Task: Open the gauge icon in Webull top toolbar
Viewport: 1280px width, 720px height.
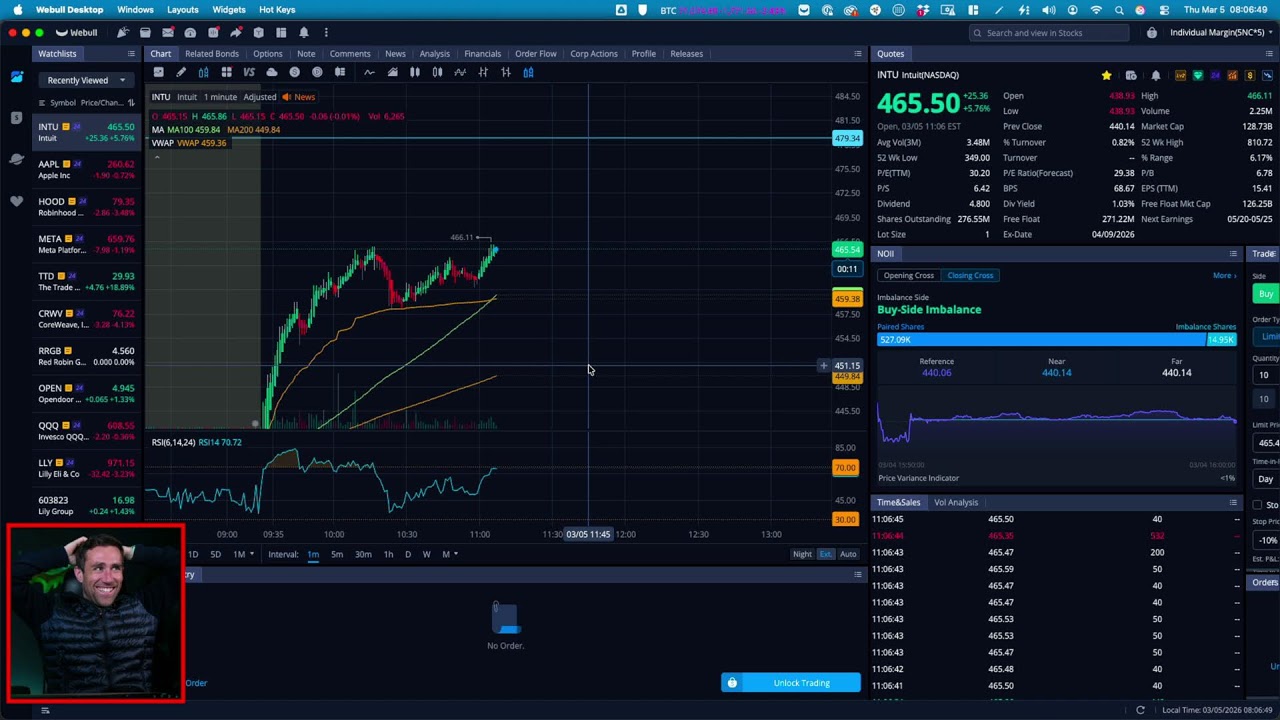Action: point(190,32)
